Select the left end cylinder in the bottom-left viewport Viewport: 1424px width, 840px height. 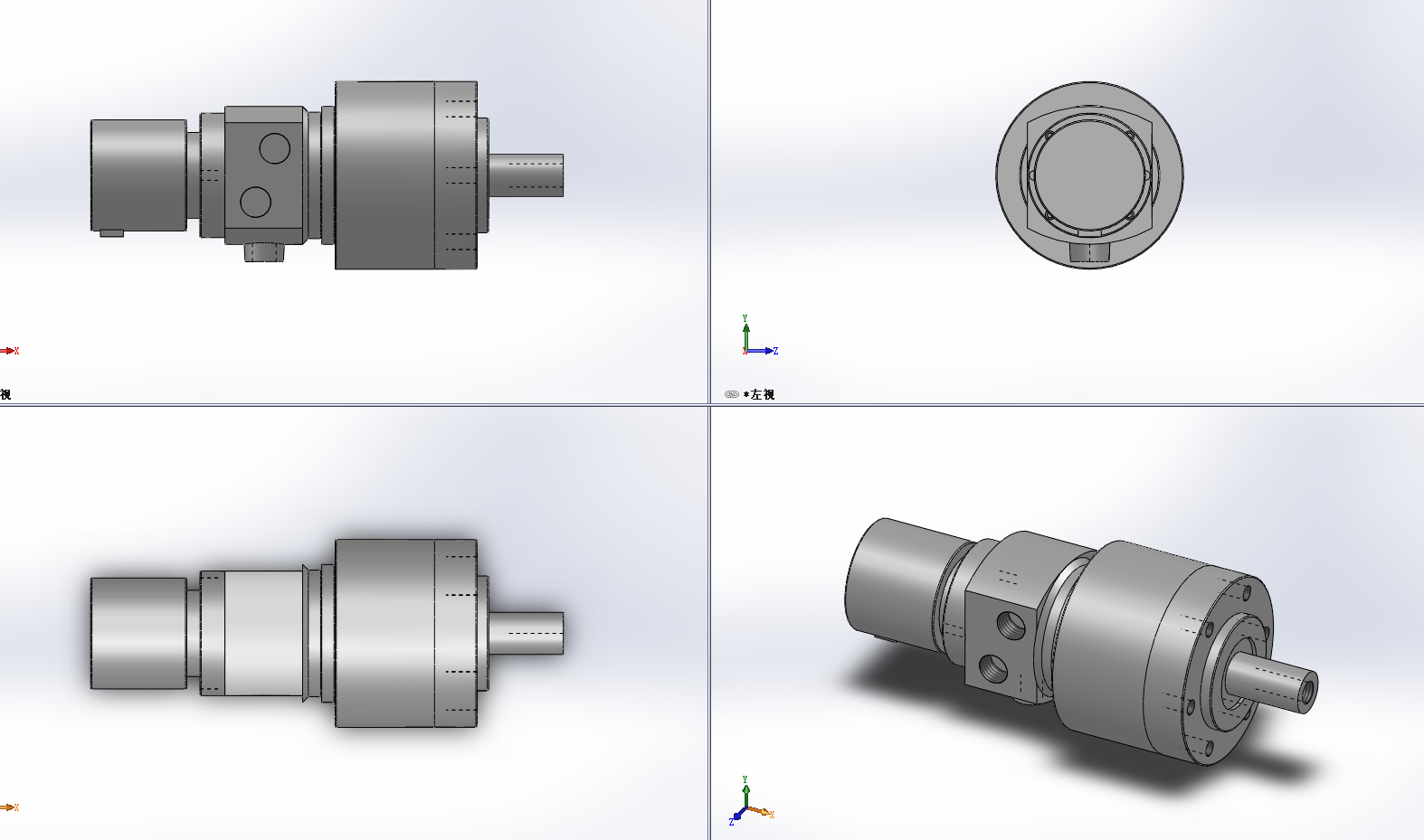pyautogui.click(x=138, y=633)
